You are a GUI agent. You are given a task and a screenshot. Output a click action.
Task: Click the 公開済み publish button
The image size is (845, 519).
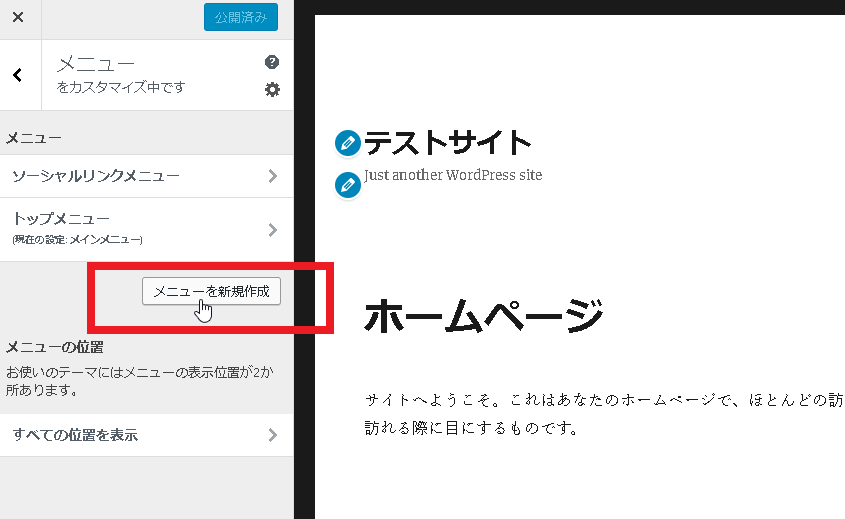240,18
